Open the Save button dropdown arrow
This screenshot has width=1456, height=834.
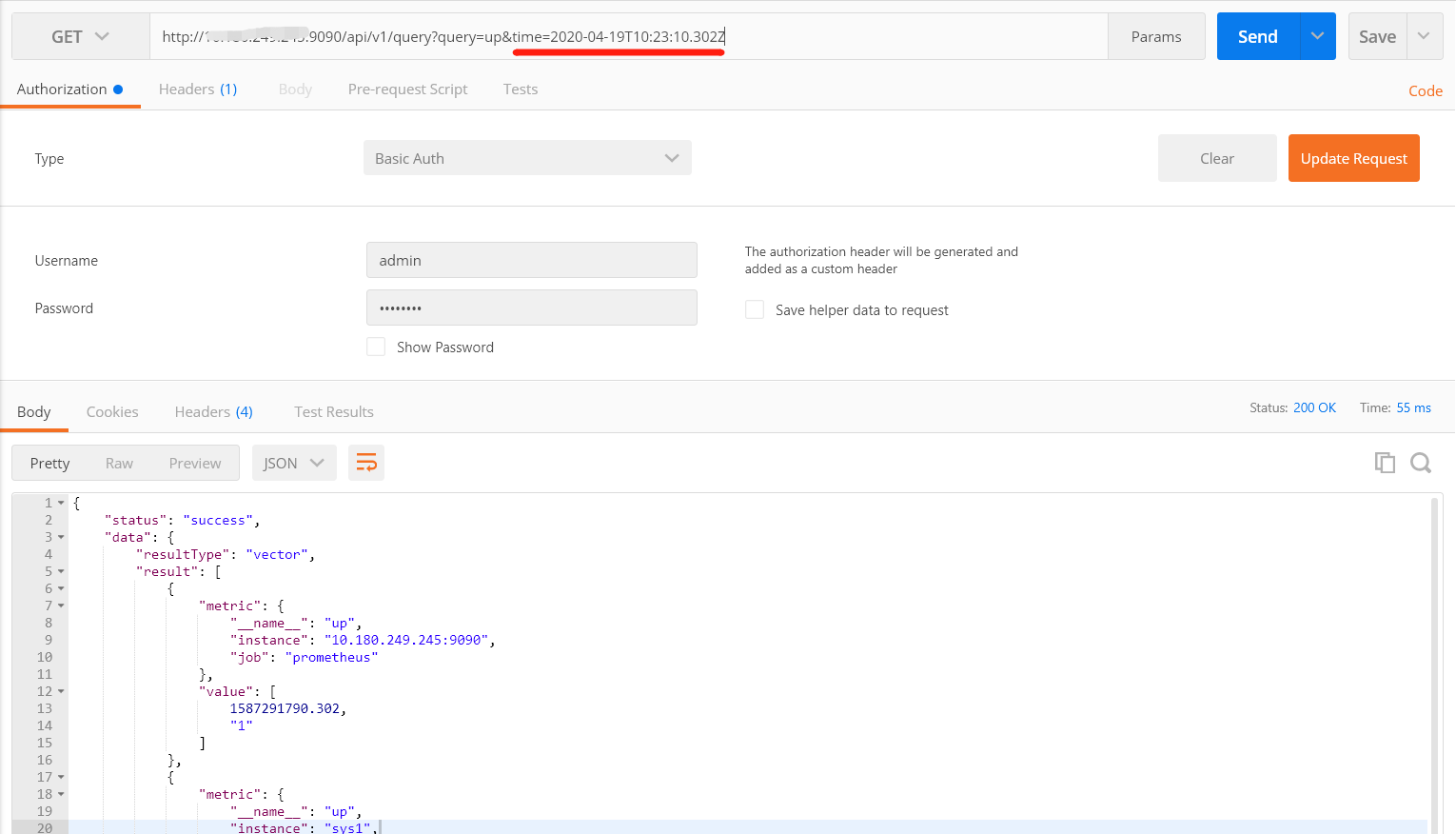pos(1424,36)
